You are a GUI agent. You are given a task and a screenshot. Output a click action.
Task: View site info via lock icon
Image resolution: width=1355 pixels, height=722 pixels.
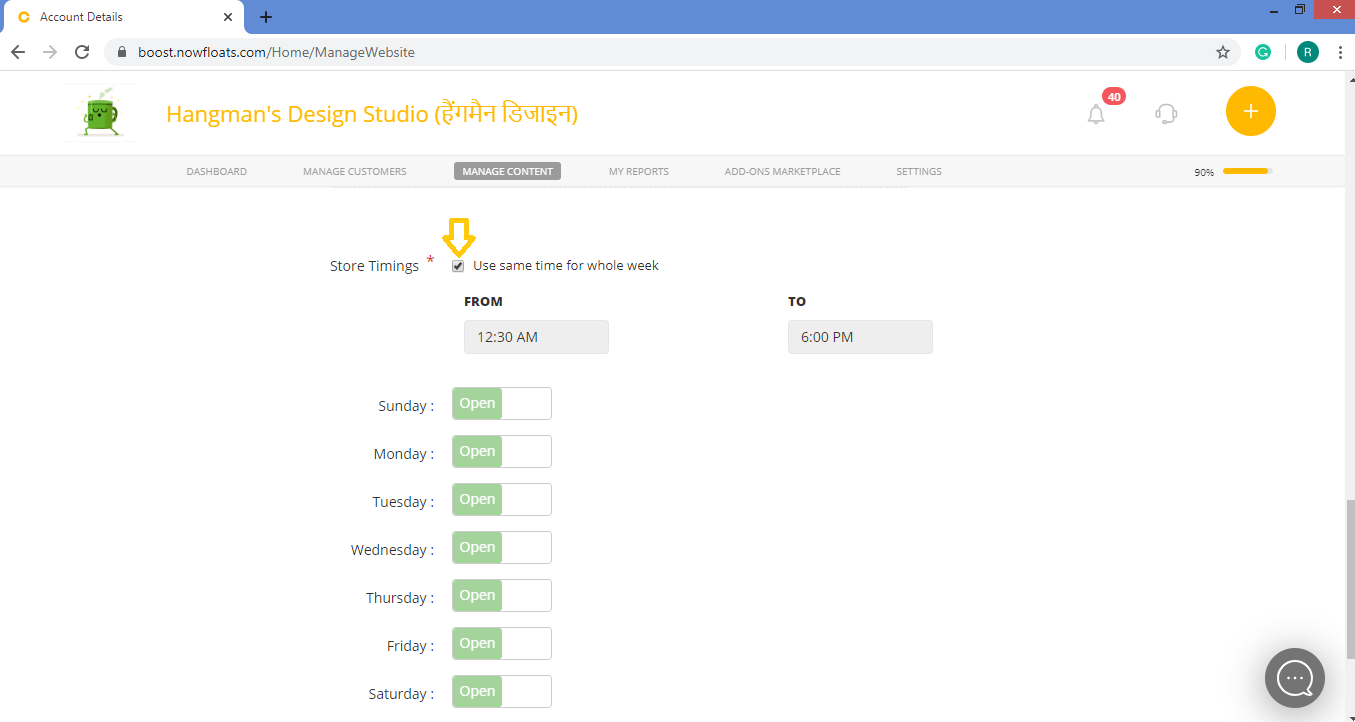(x=123, y=52)
